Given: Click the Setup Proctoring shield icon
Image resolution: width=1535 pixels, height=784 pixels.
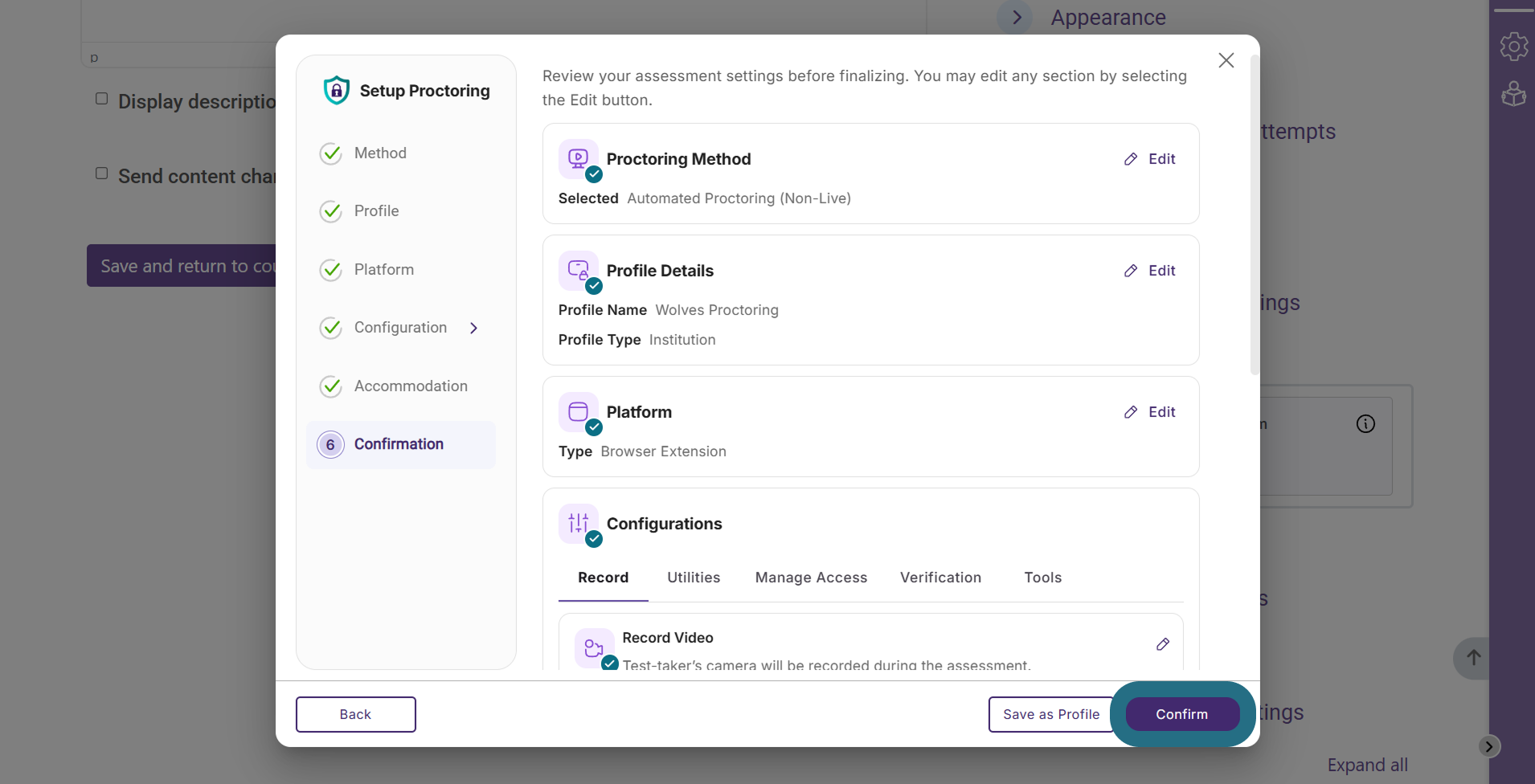Looking at the screenshot, I should (337, 90).
